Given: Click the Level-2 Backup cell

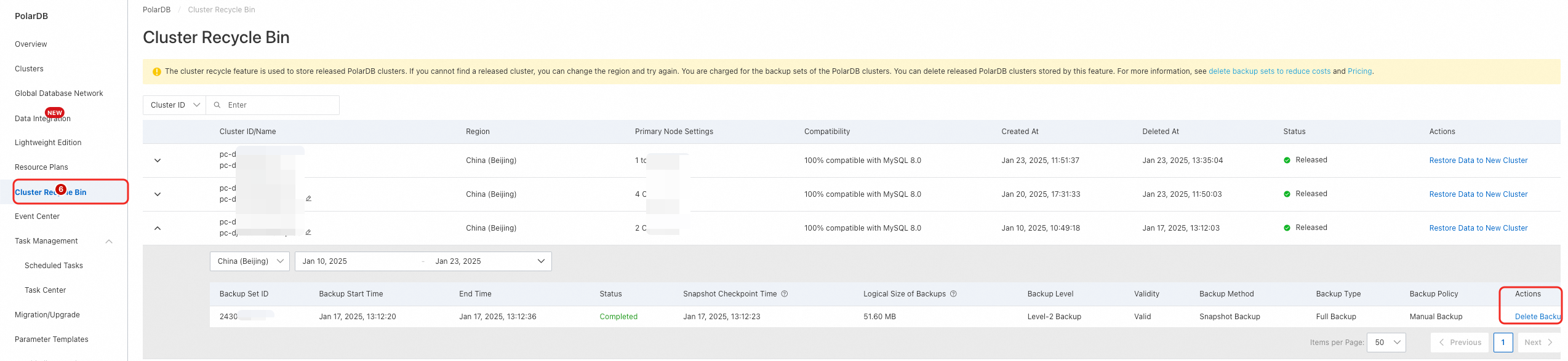Looking at the screenshot, I should click(x=1054, y=317).
